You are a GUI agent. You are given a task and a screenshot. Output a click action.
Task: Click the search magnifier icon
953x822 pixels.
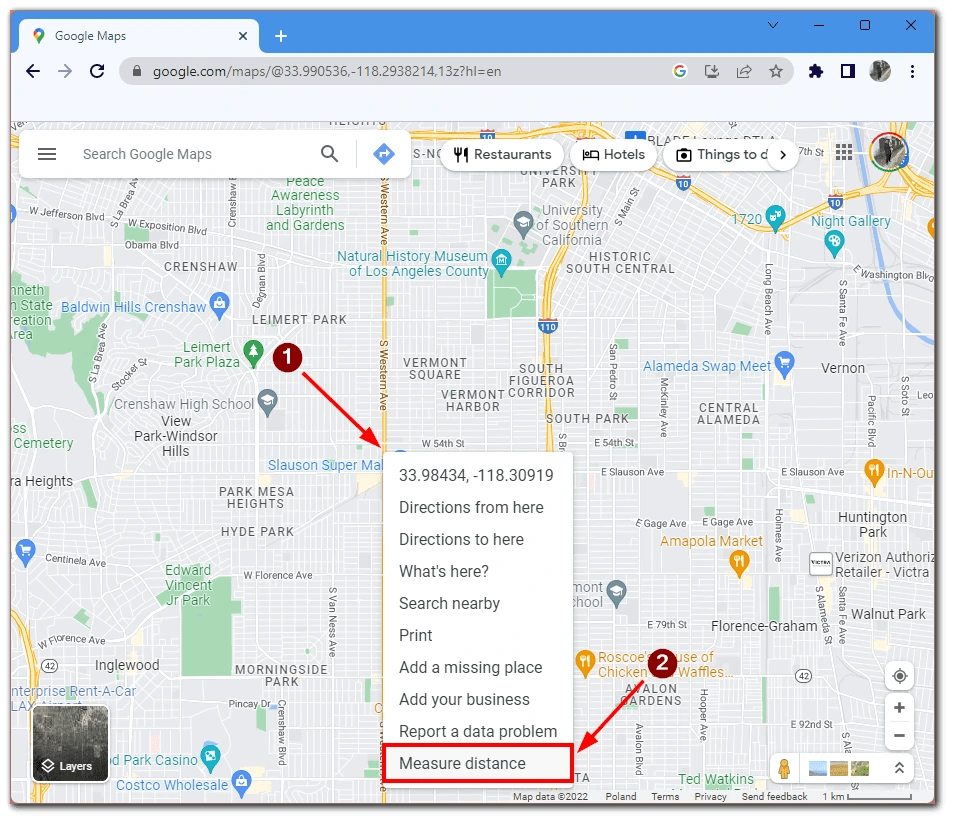coord(329,154)
